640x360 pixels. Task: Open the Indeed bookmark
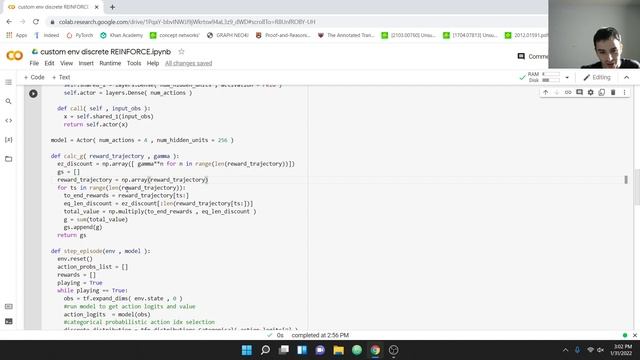coord(47,36)
